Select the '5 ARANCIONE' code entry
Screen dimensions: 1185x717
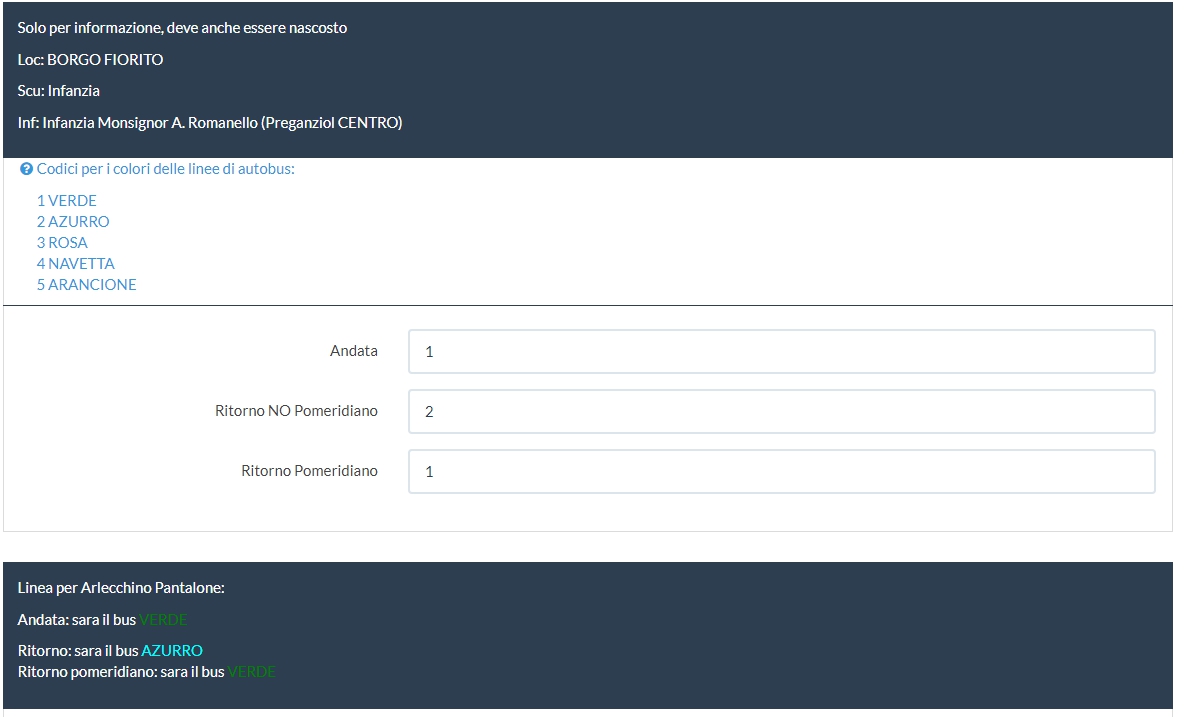click(87, 285)
